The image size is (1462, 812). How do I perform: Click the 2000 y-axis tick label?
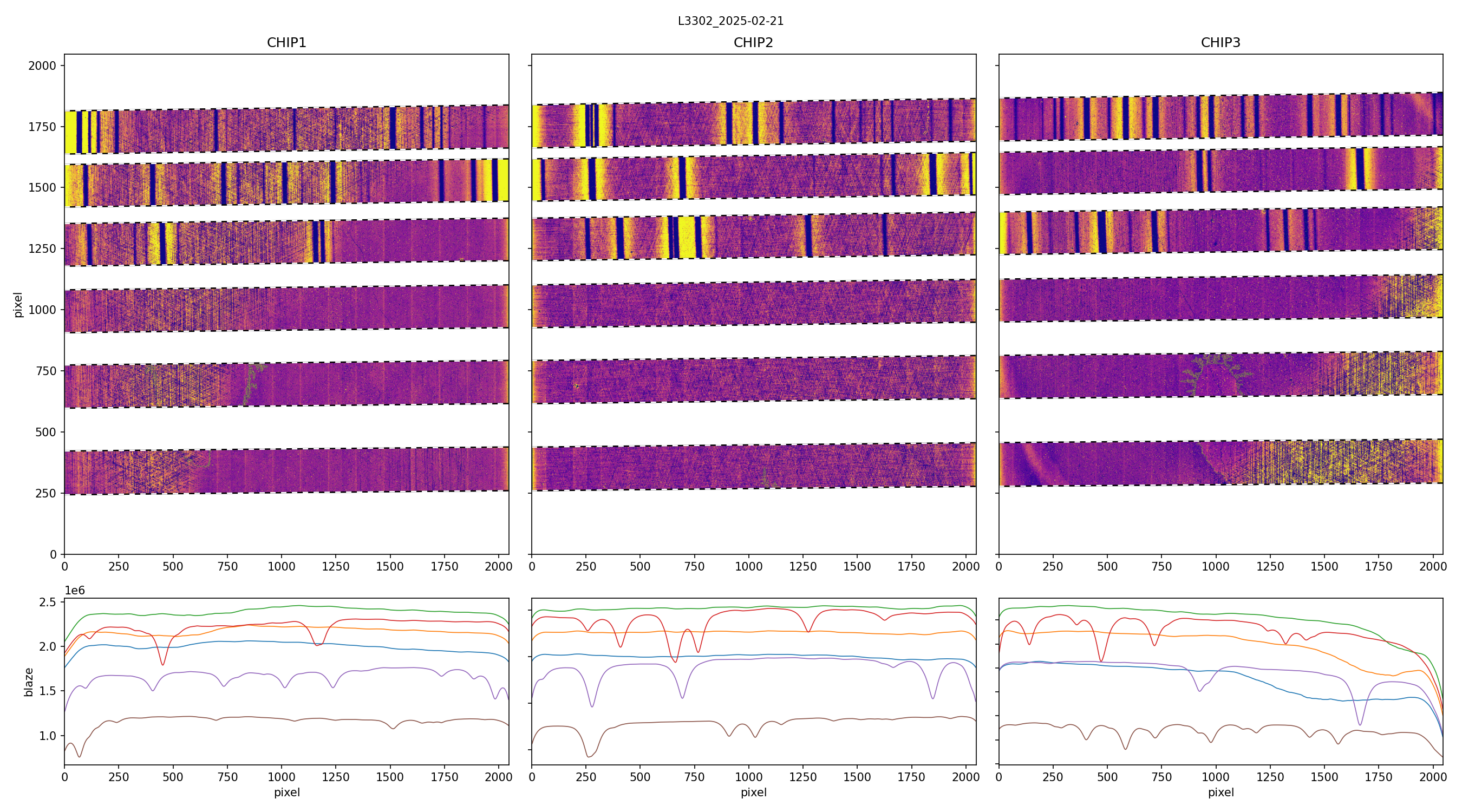(x=42, y=66)
